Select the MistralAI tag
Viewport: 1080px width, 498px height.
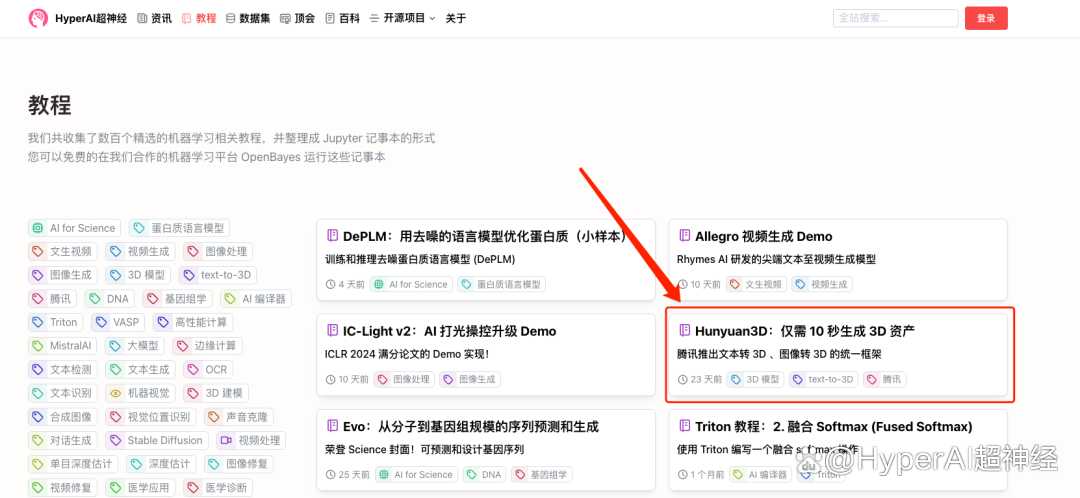coord(63,345)
